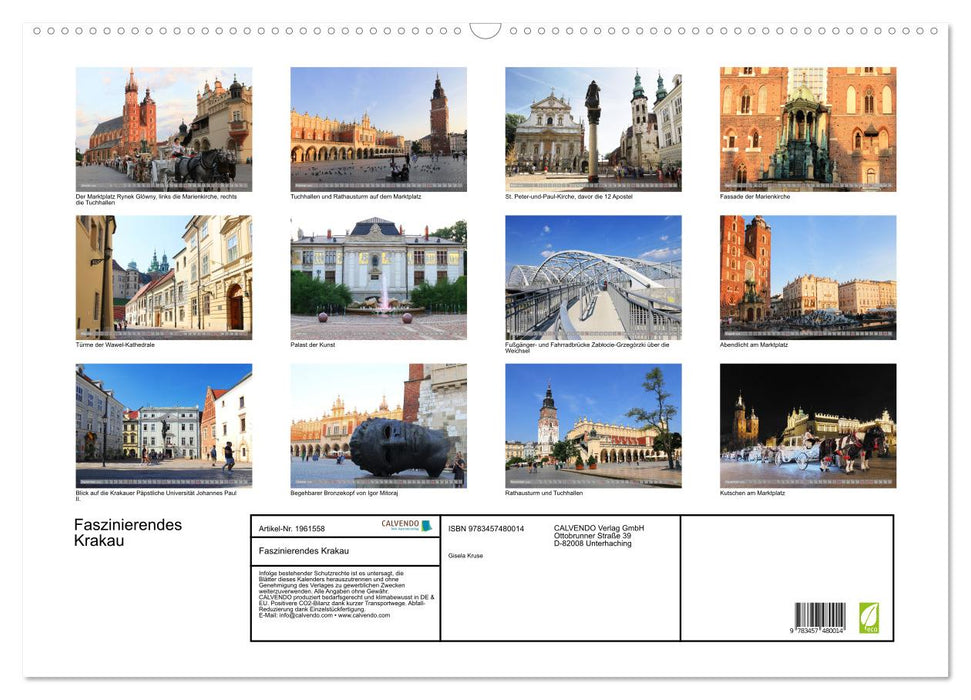The height and width of the screenshot is (700, 971).
Task: Click the CALVENDO Verlag GmbH address block
Action: 598,538
